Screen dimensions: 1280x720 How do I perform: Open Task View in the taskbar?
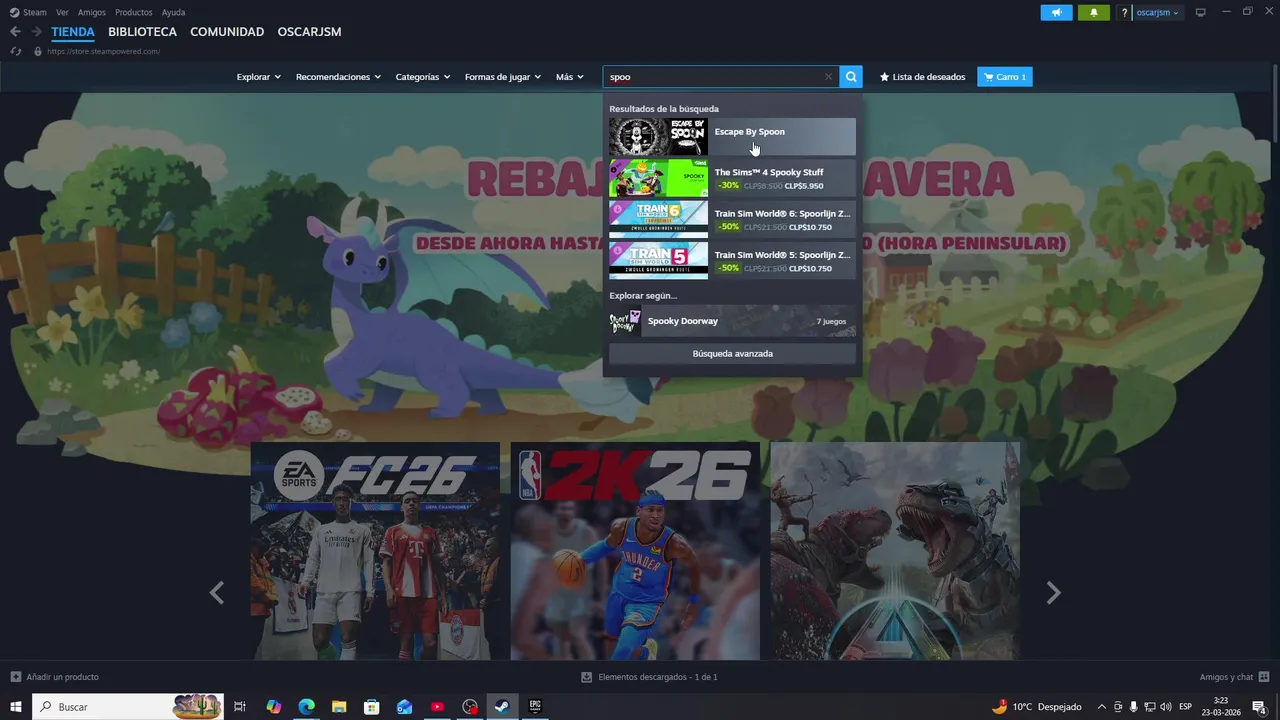(240, 707)
